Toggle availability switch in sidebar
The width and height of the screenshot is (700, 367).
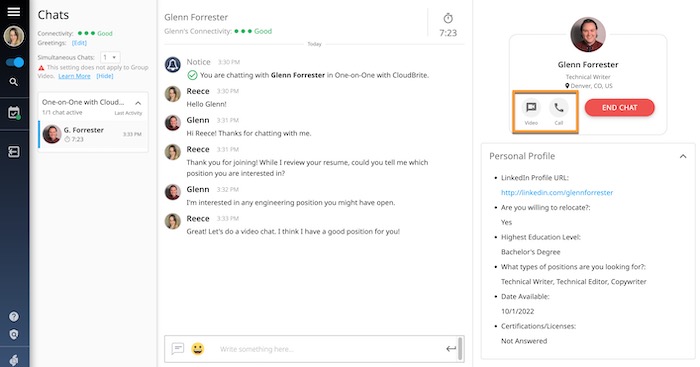(15, 62)
